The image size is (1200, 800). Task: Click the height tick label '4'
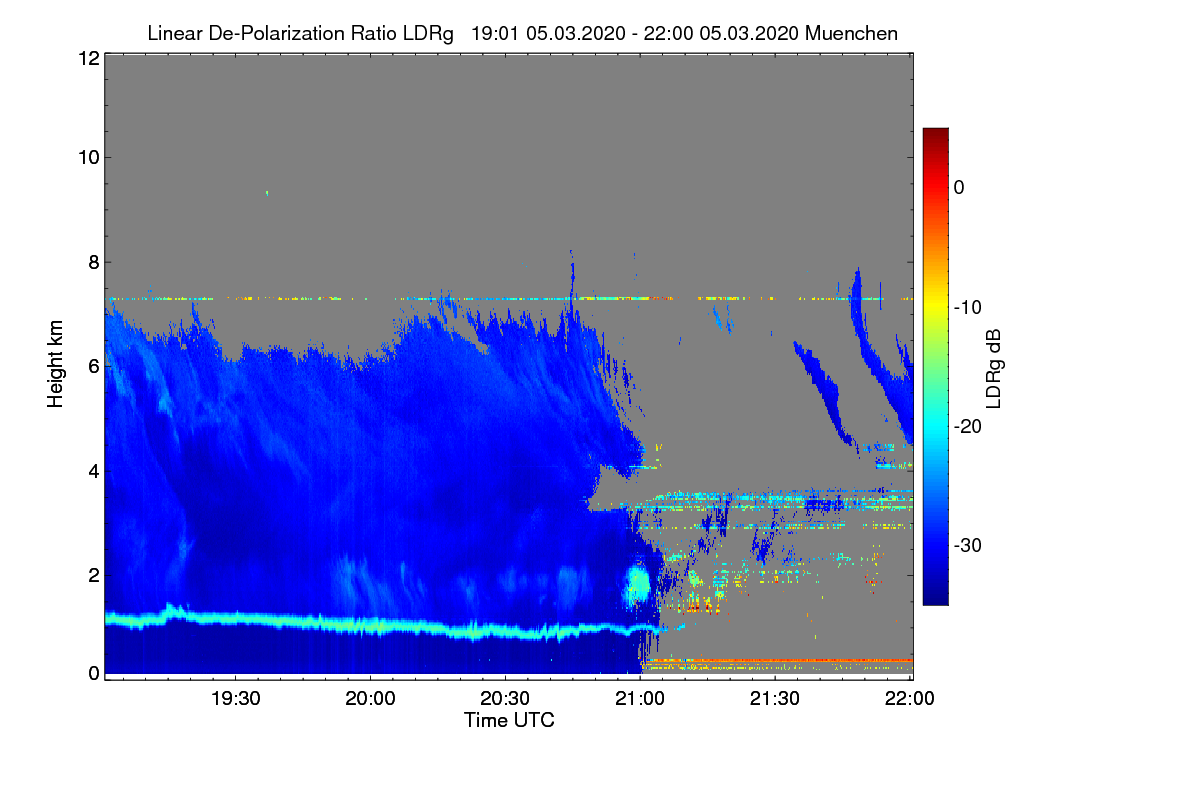(92, 470)
